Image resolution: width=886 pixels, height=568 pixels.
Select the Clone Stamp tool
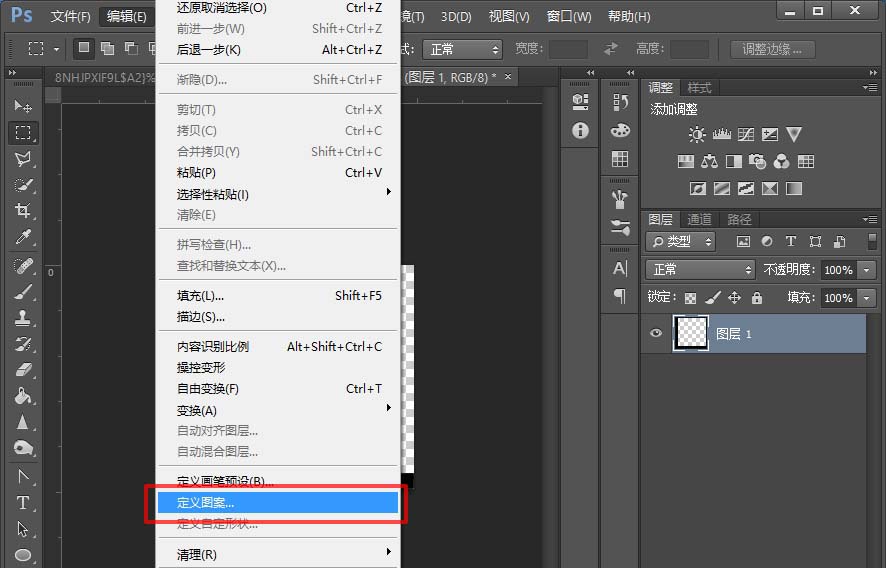[x=23, y=318]
